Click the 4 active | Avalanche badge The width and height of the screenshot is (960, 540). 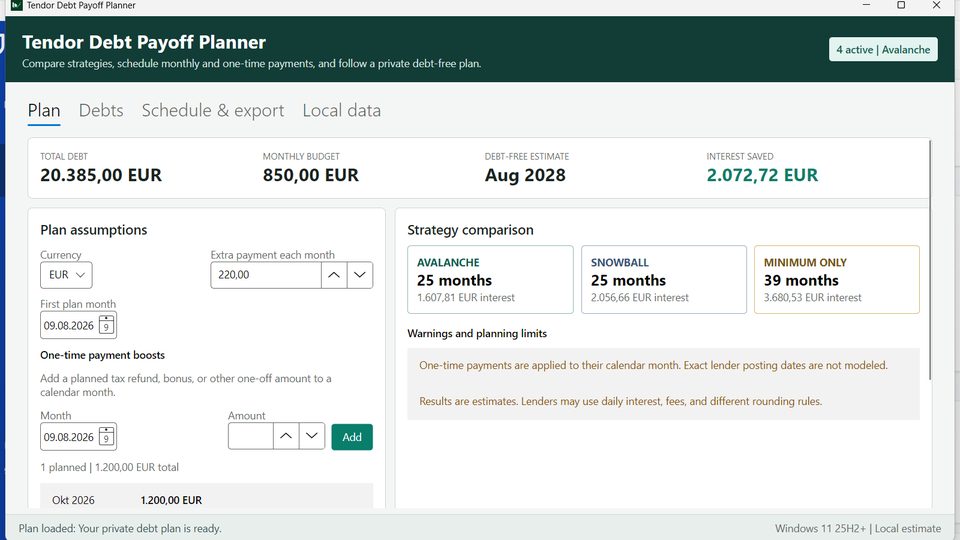pyautogui.click(x=883, y=50)
